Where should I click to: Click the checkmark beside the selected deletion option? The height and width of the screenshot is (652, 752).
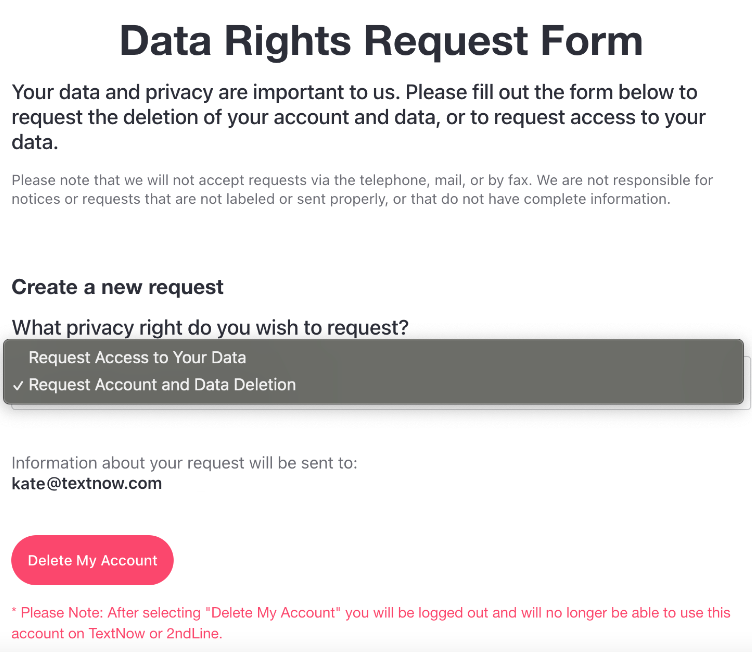tap(18, 386)
